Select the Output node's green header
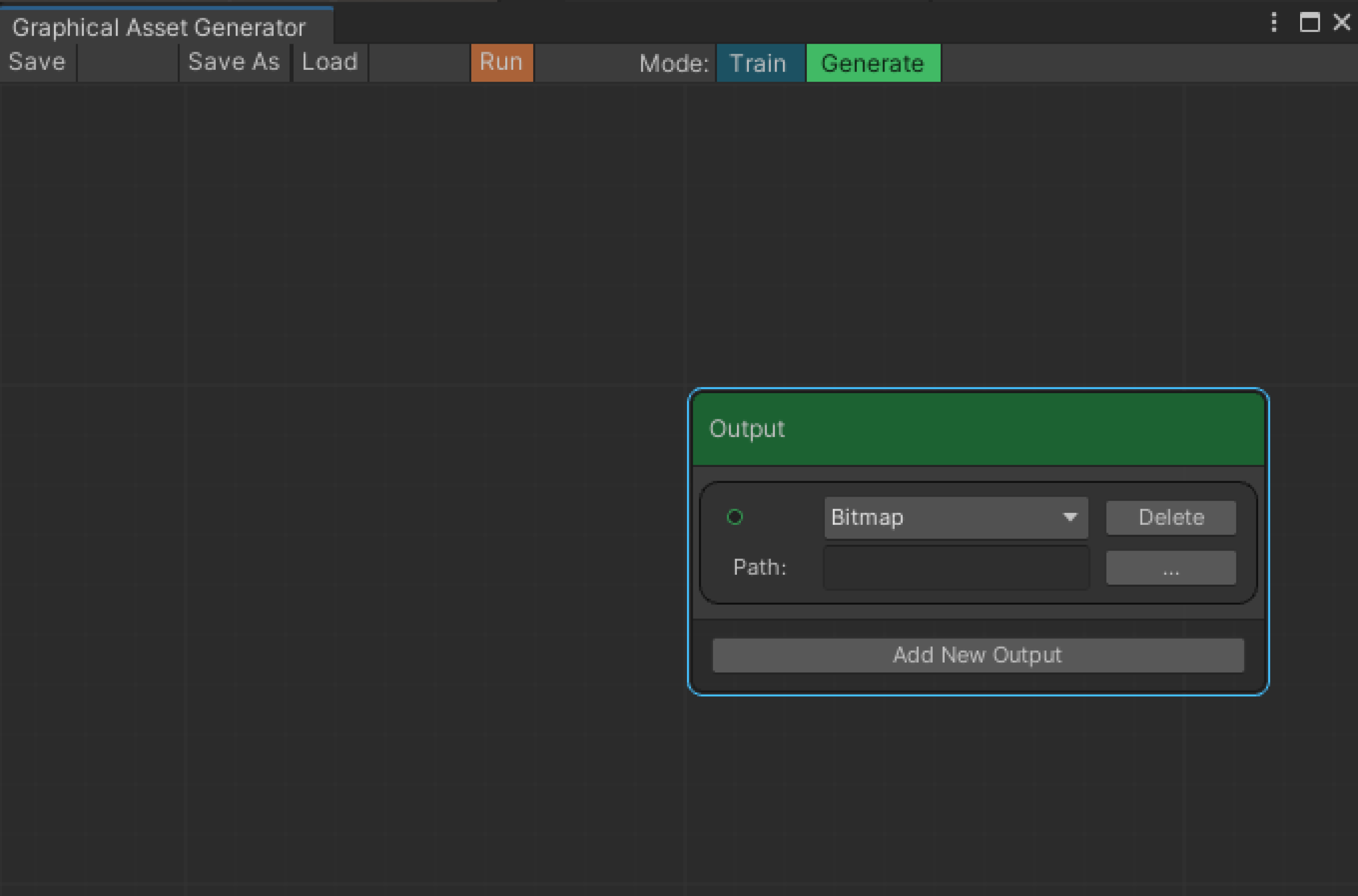The image size is (1358, 896). point(978,428)
